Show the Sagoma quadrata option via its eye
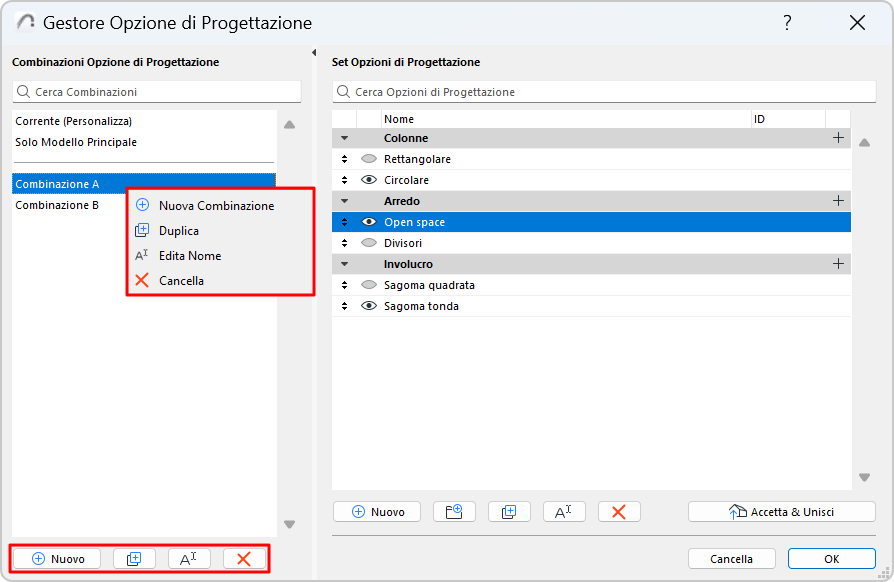 368,285
